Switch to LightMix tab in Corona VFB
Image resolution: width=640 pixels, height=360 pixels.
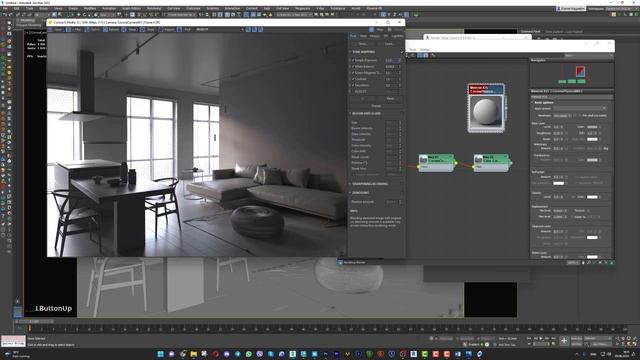click(397, 36)
